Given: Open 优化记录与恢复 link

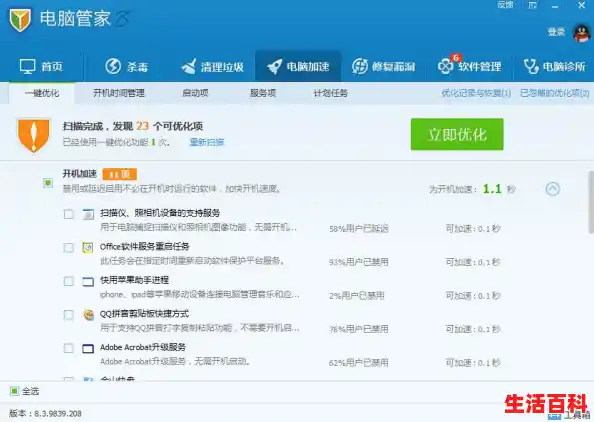Looking at the screenshot, I should pos(476,93).
